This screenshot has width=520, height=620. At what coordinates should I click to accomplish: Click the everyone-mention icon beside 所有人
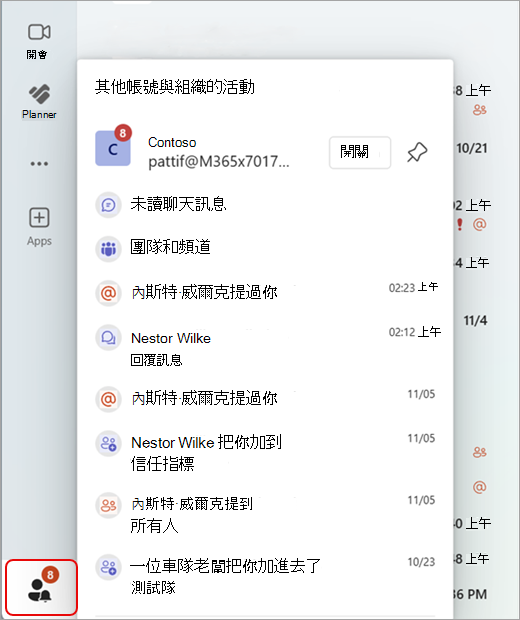pyautogui.click(x=108, y=505)
